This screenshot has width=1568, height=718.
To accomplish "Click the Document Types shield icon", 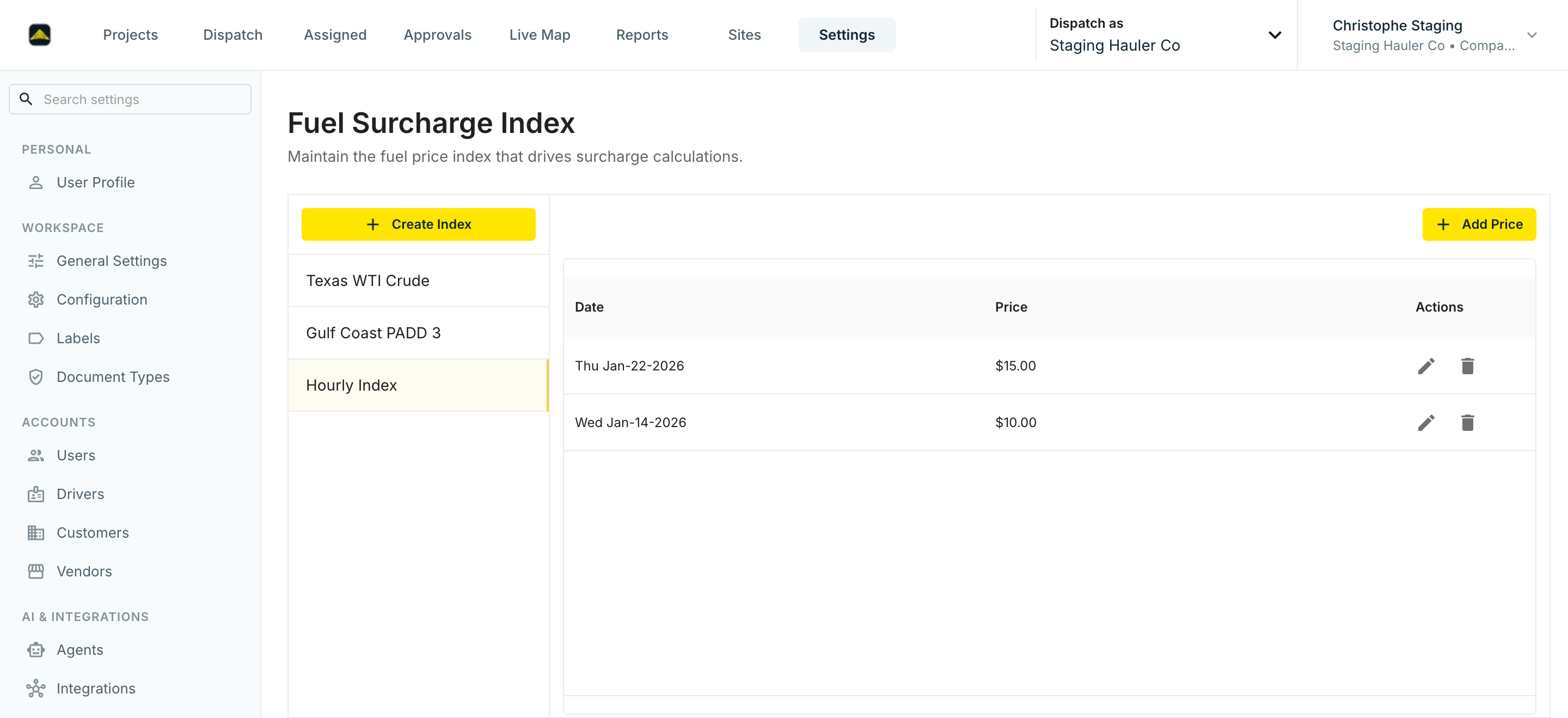I will pos(36,377).
